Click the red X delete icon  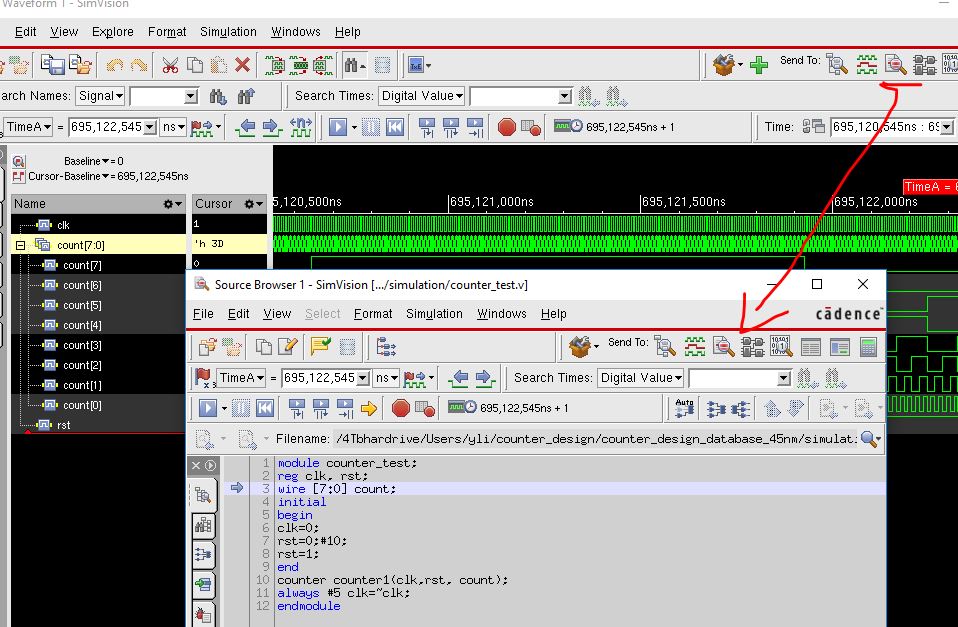(x=242, y=66)
